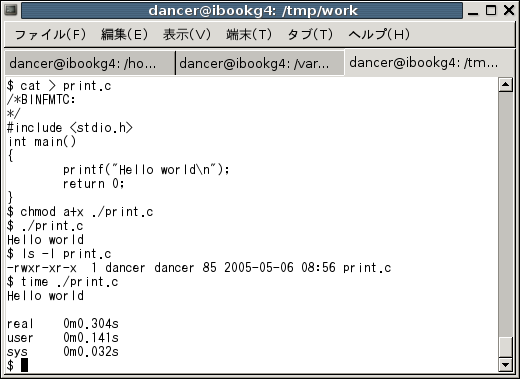Viewport: 520px width, 379px height.
Task: Open the 編集(E) menu
Action: point(124,34)
